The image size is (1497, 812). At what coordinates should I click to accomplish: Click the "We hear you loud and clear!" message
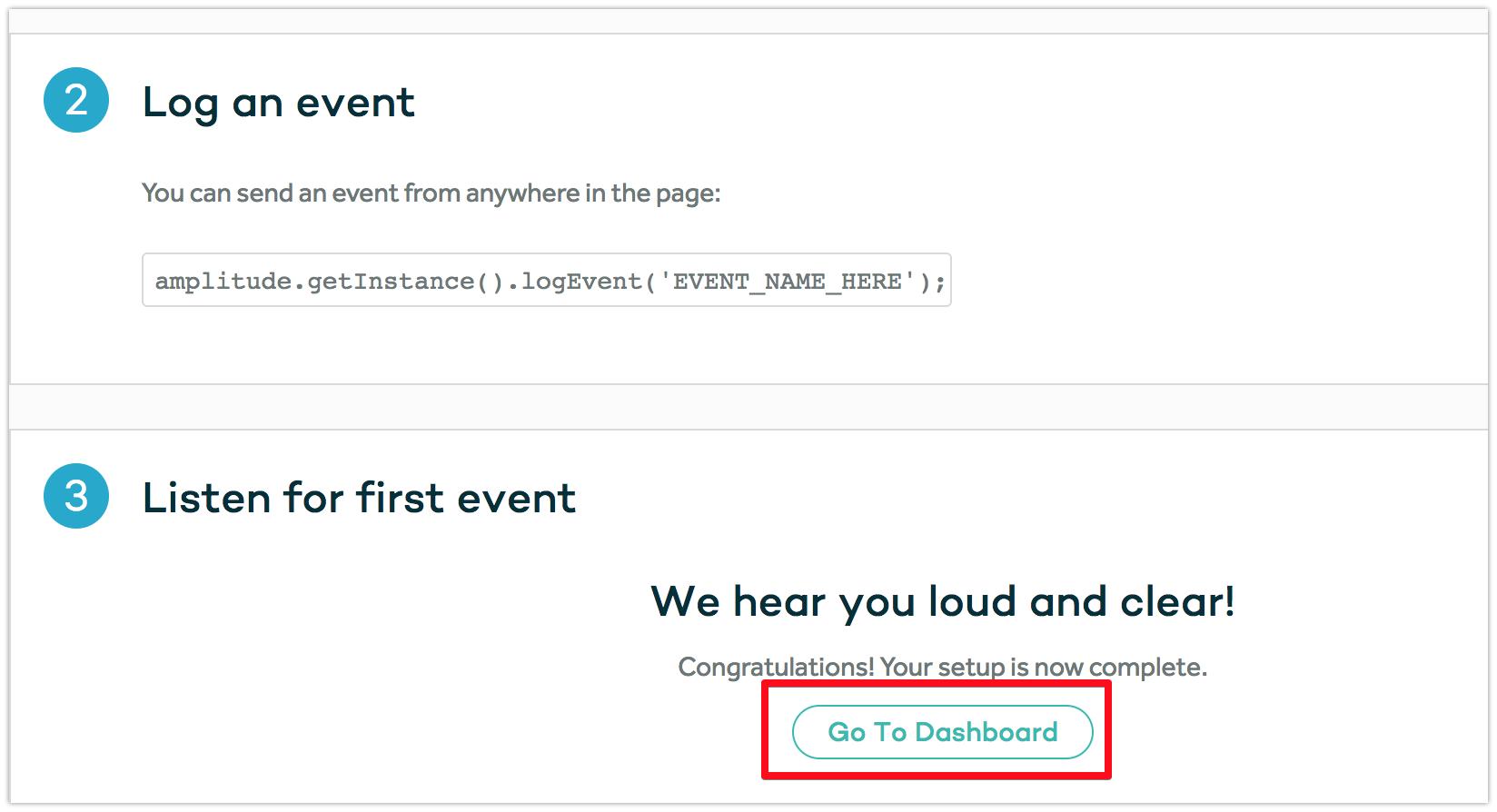pyautogui.click(x=942, y=601)
